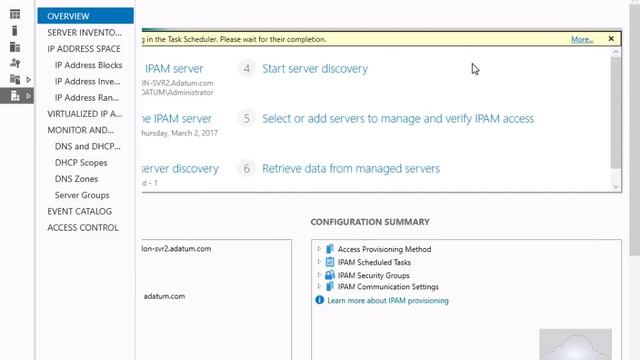The height and width of the screenshot is (360, 640).
Task: Click the IPAM Security Groups icon
Action: click(330, 275)
